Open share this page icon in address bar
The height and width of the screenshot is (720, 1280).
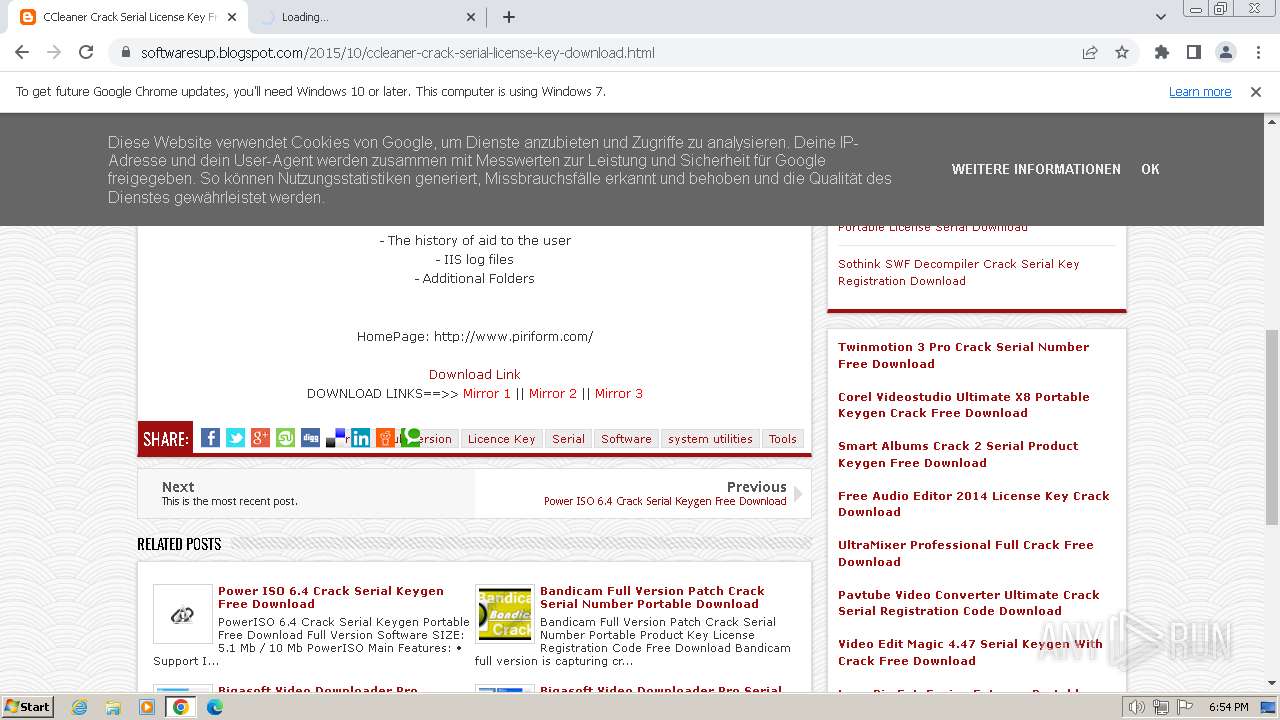coord(1090,52)
